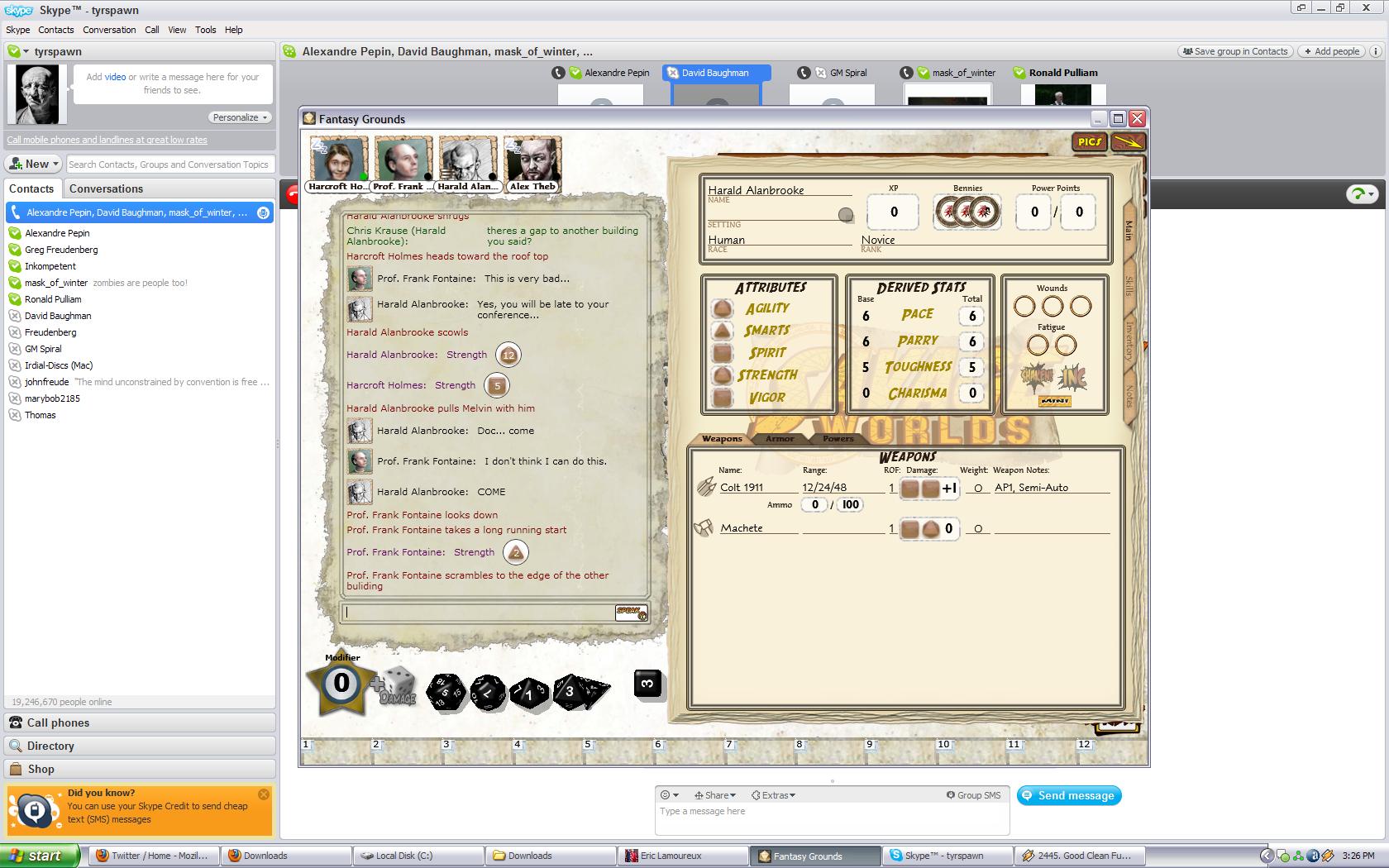
Task: Open the Share dropdown
Action: click(x=715, y=795)
